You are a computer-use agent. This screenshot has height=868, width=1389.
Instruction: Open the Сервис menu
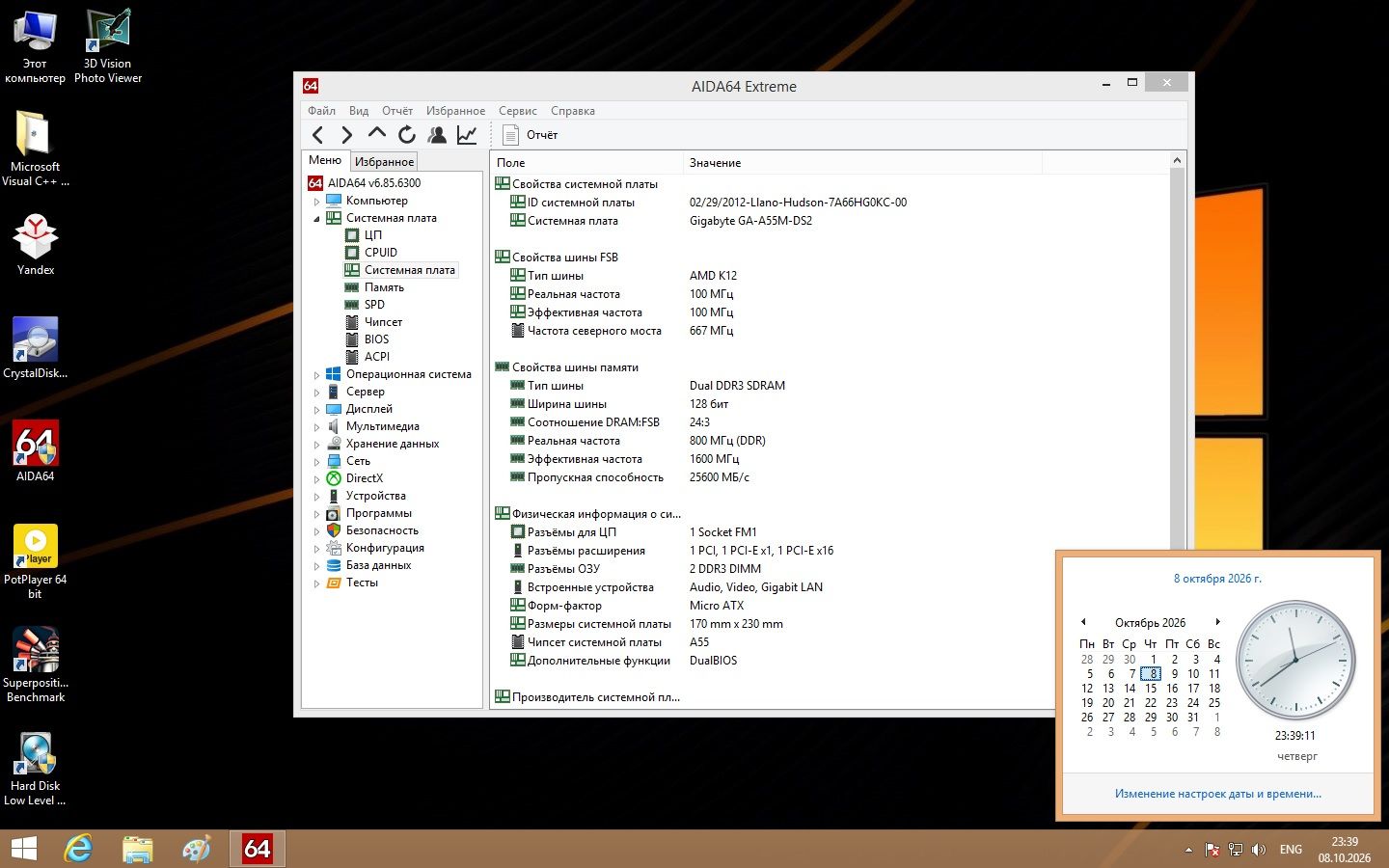[x=518, y=111]
